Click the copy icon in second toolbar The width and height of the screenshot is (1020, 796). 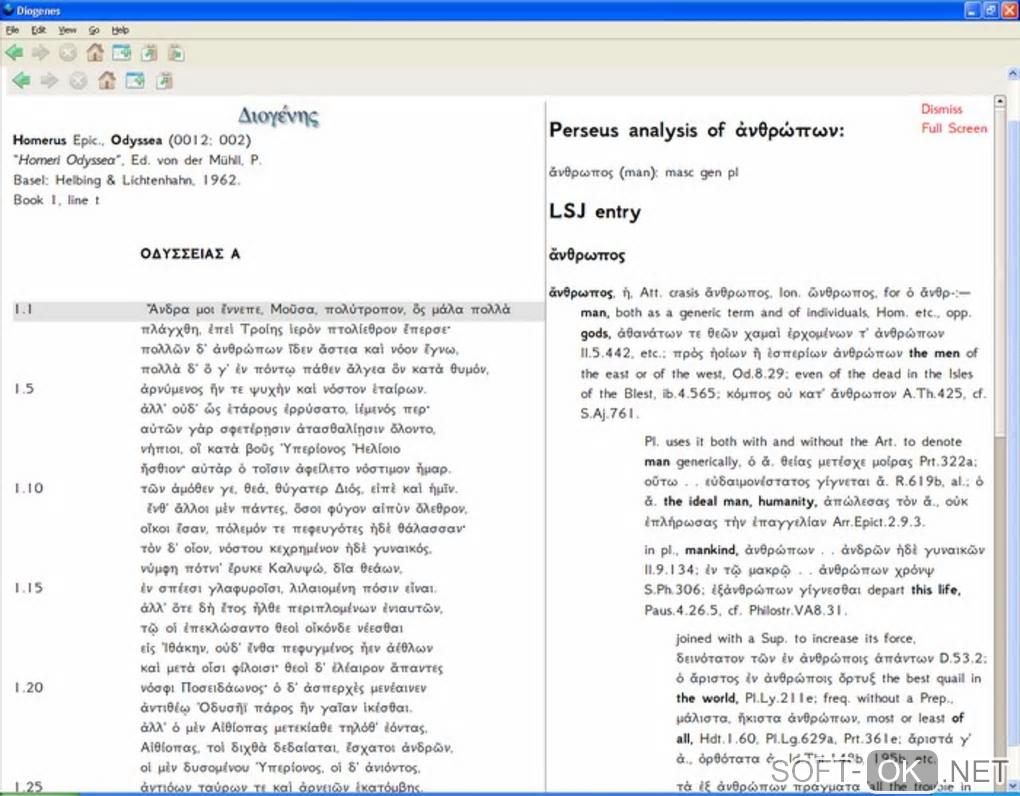[164, 81]
